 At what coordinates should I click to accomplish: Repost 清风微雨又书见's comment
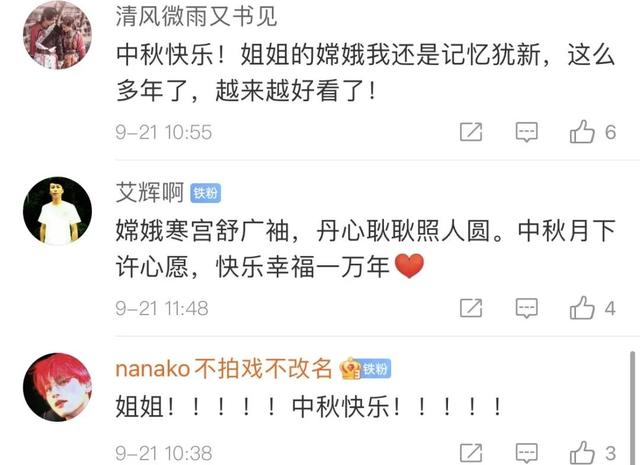pos(471,132)
